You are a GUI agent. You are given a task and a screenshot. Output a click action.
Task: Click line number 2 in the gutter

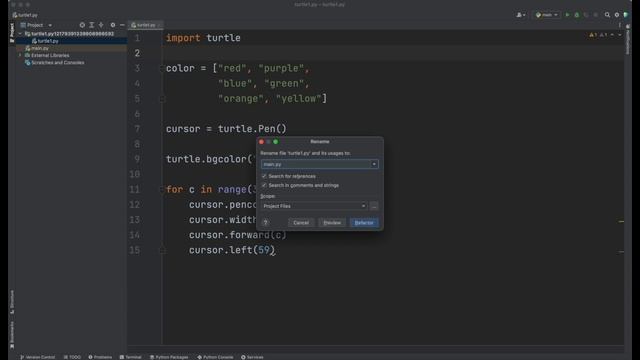137,53
